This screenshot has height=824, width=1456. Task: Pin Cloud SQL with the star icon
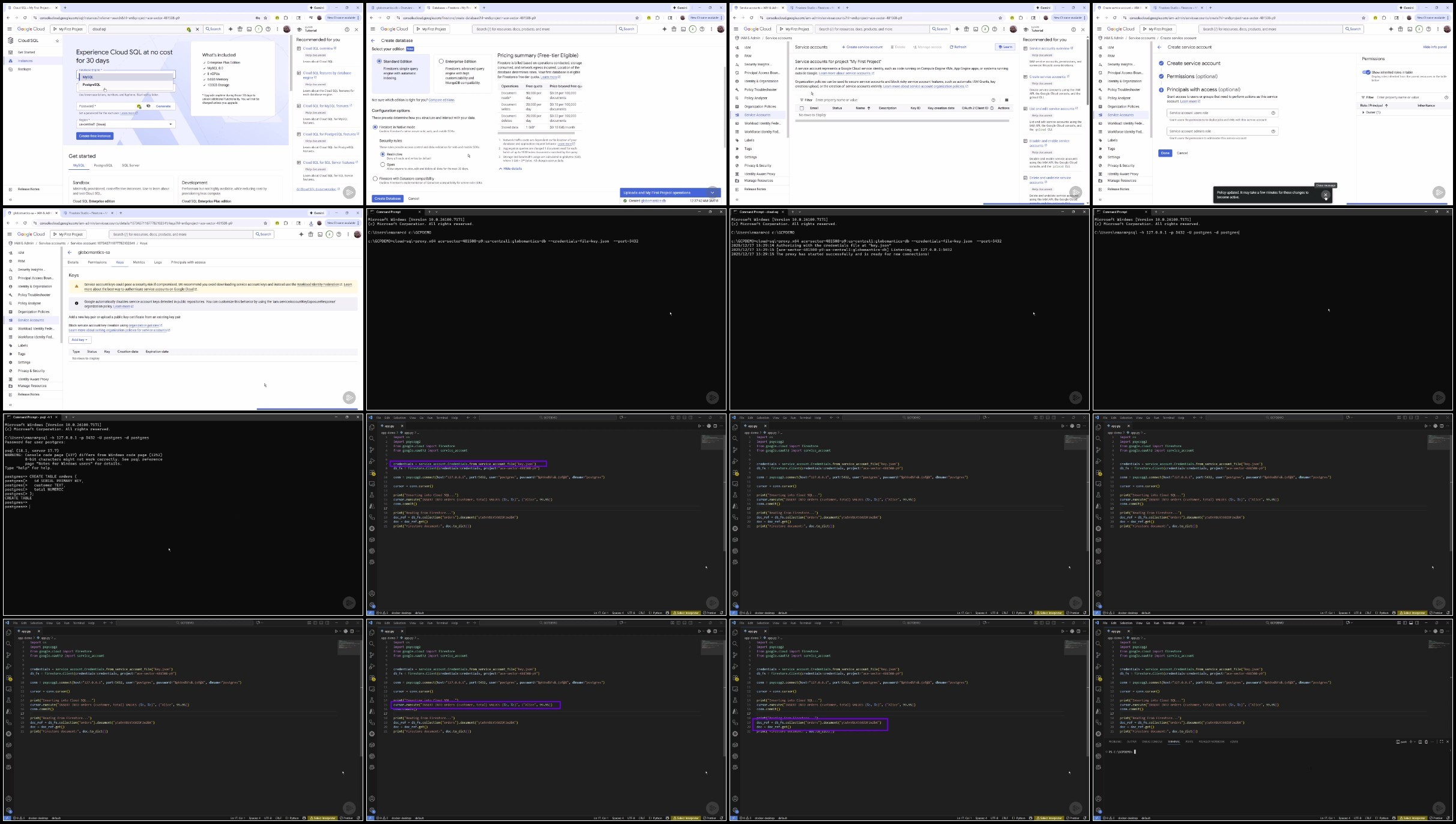[x=57, y=41]
